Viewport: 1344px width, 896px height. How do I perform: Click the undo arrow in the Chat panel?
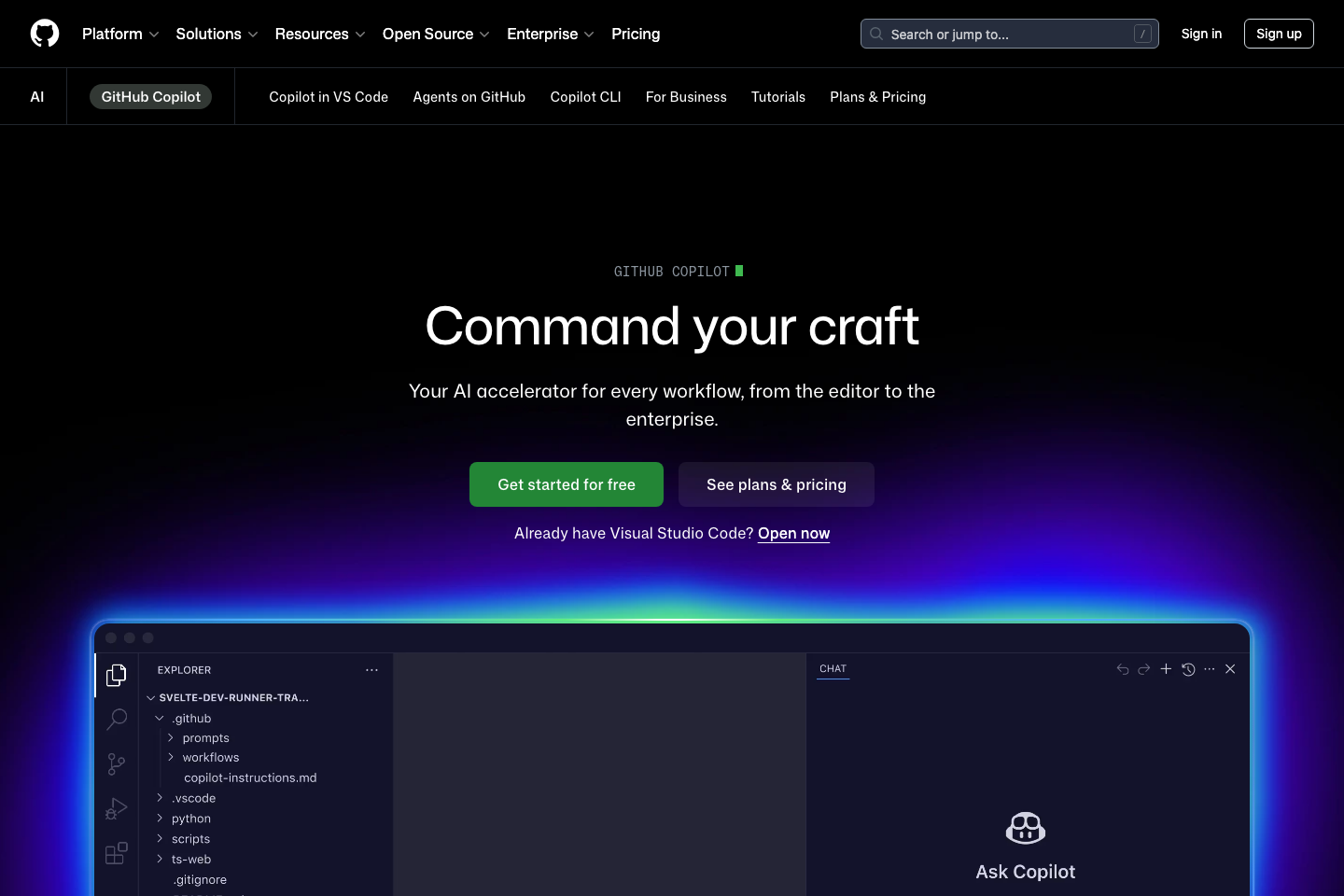[1122, 669]
